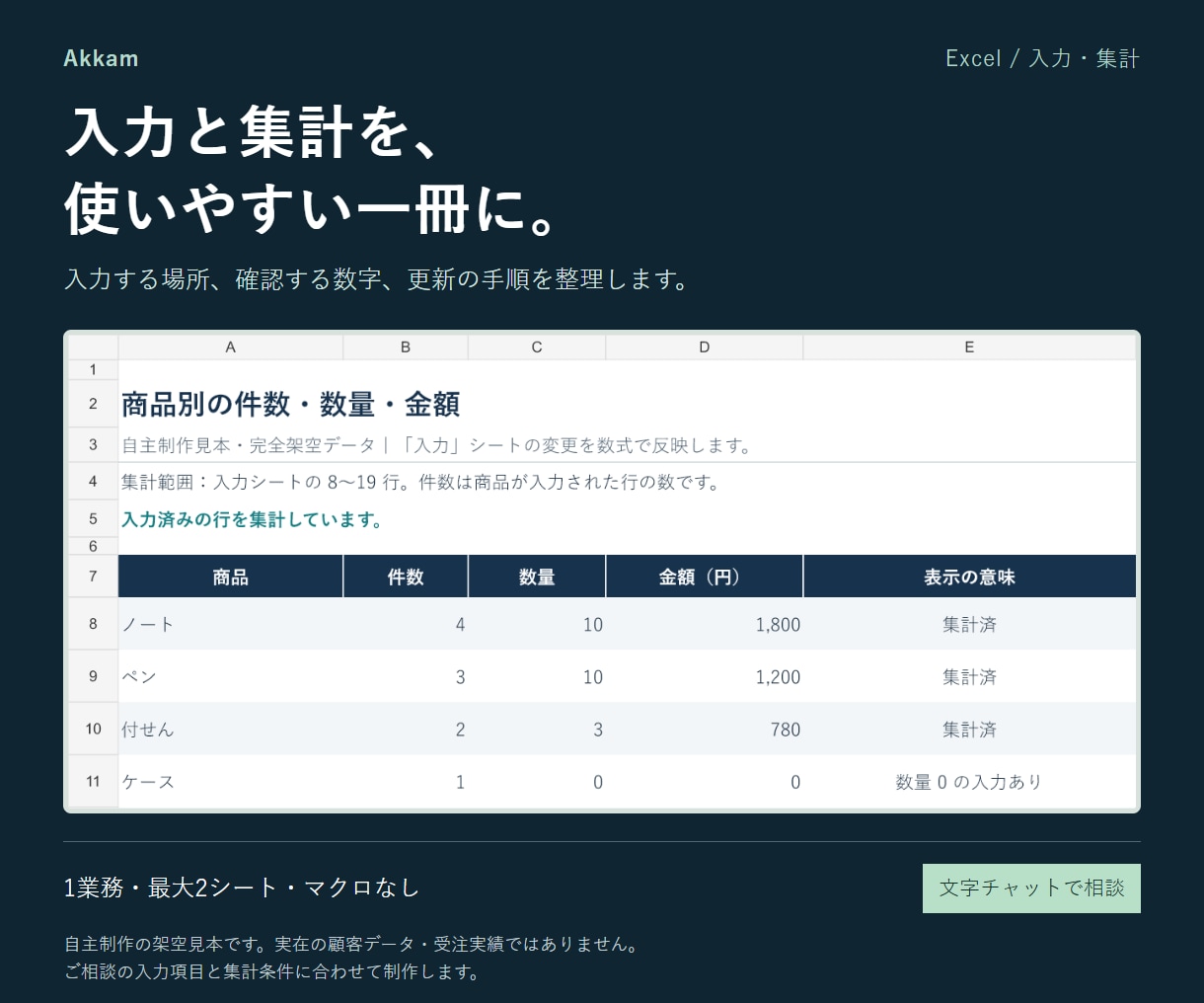Click the amount 780 cell
The image size is (1204, 1003).
tap(705, 729)
